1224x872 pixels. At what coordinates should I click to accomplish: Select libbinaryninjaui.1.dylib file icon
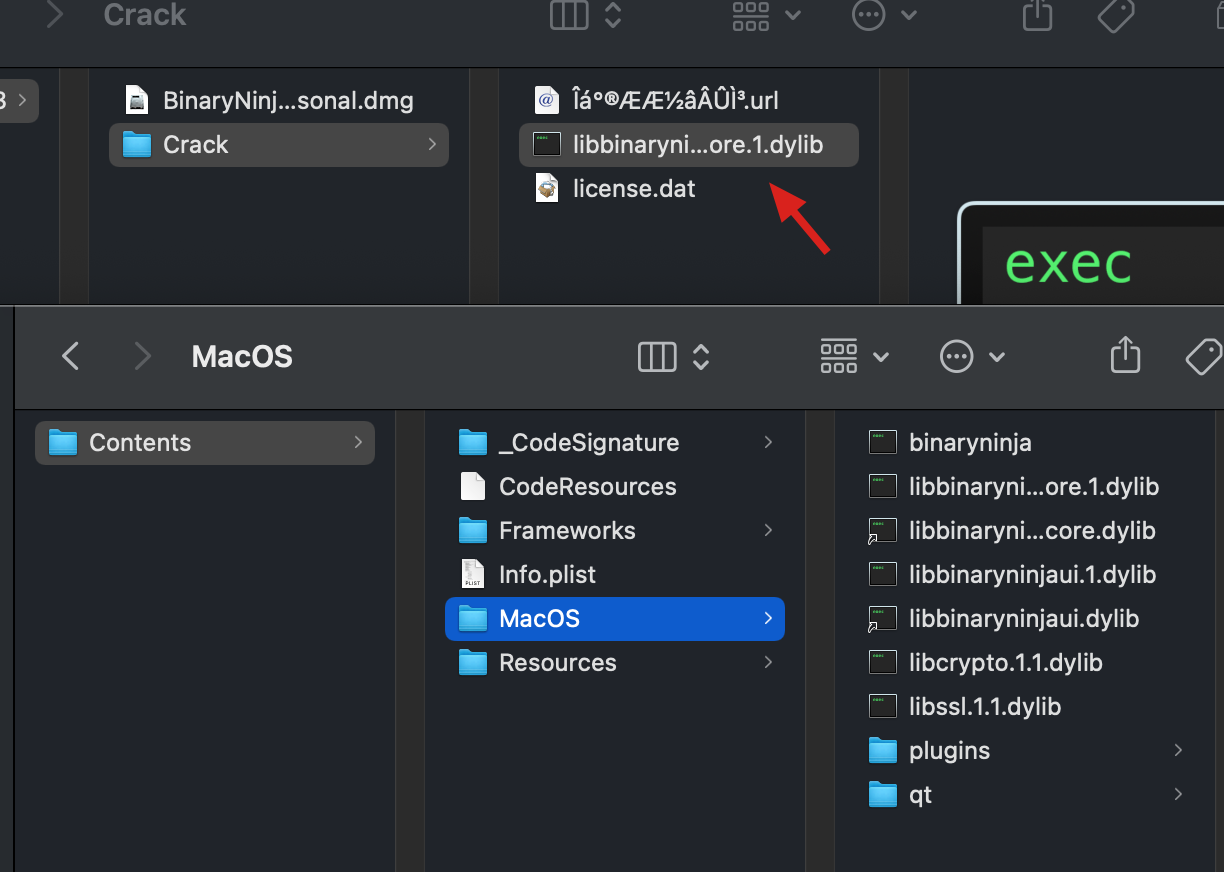883,574
